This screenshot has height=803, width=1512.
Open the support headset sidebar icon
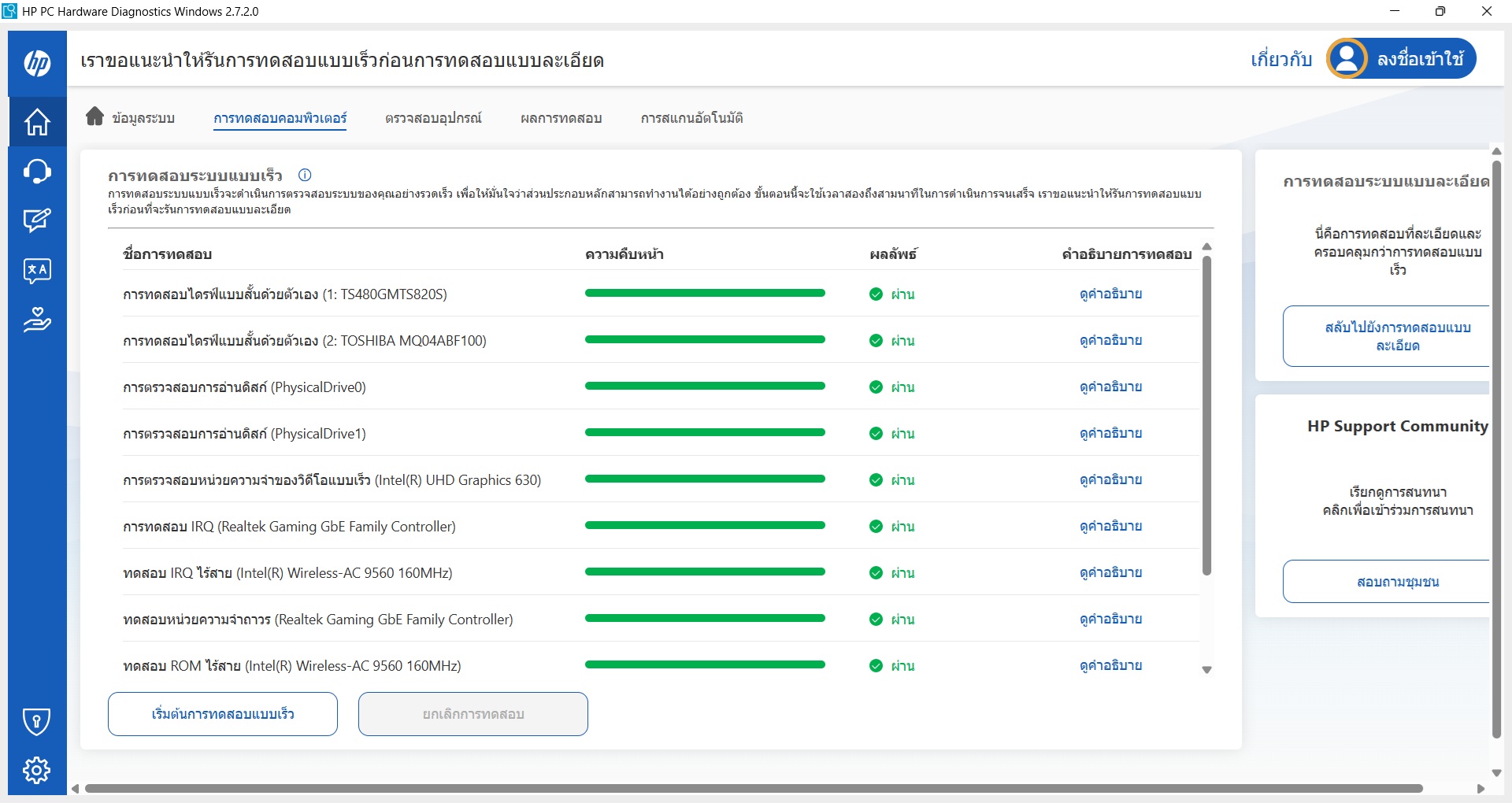[x=37, y=171]
